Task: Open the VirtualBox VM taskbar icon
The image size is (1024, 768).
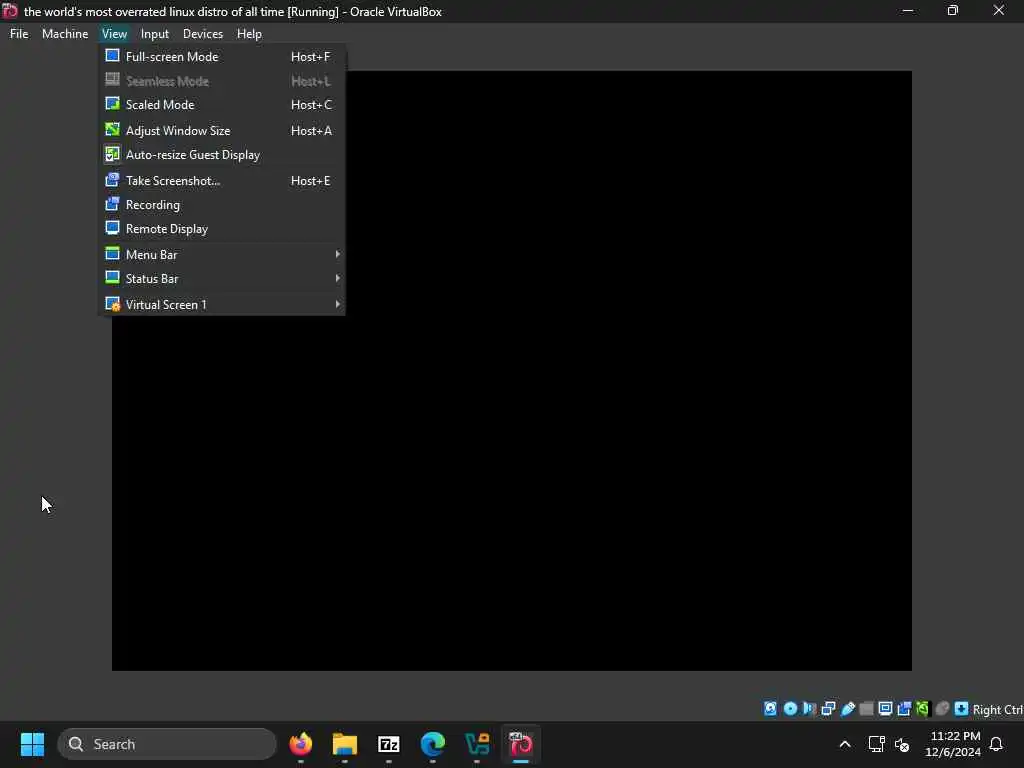Action: 520,744
